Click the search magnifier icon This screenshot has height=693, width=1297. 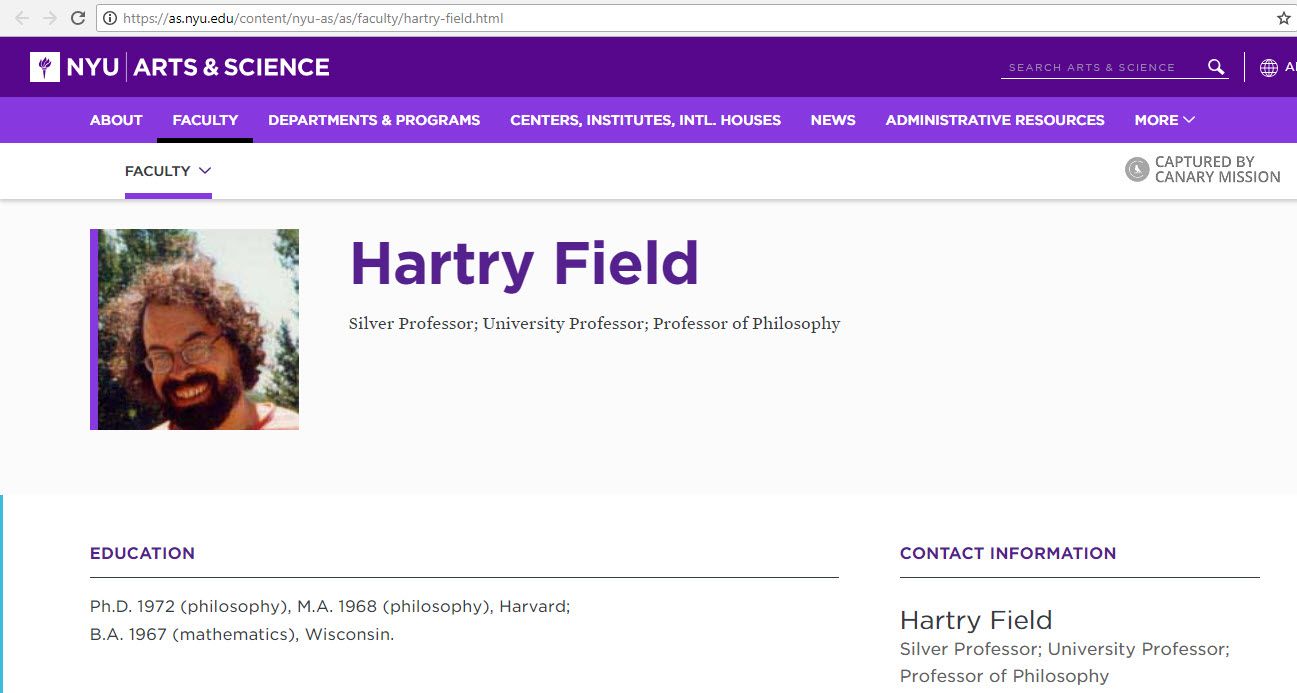click(1215, 66)
